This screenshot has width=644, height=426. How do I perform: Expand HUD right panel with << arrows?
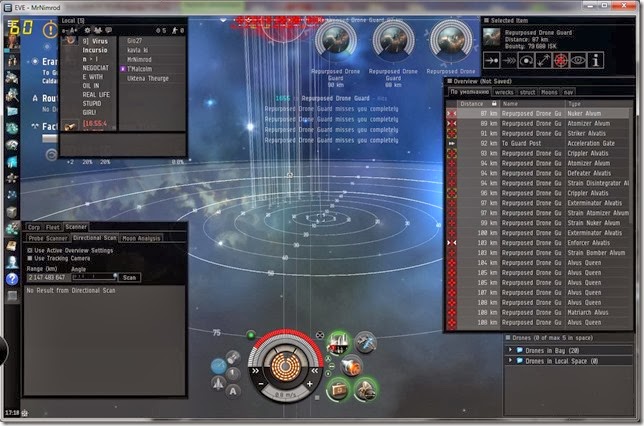pyautogui.click(x=314, y=371)
